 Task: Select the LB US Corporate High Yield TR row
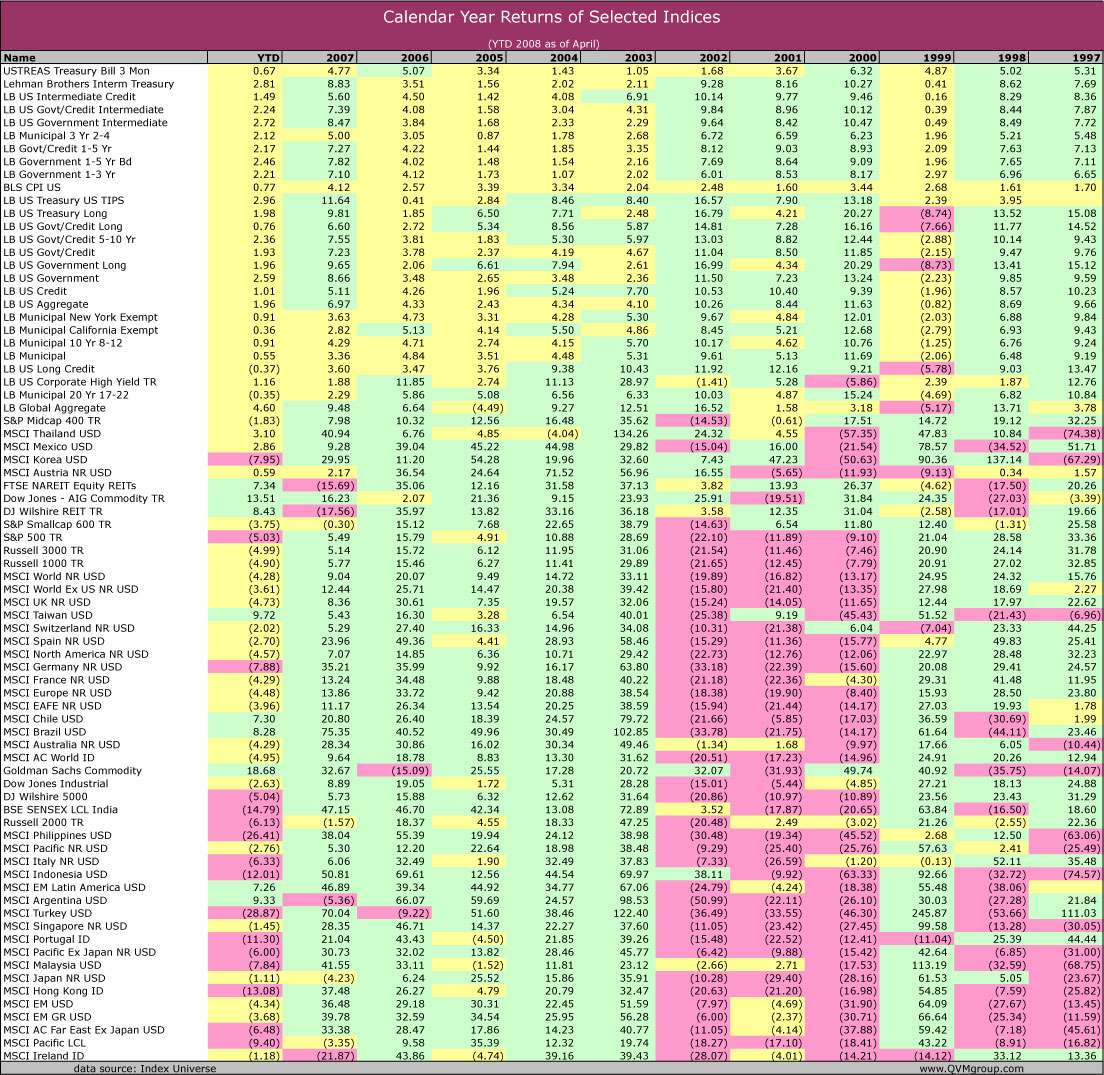tap(552, 382)
